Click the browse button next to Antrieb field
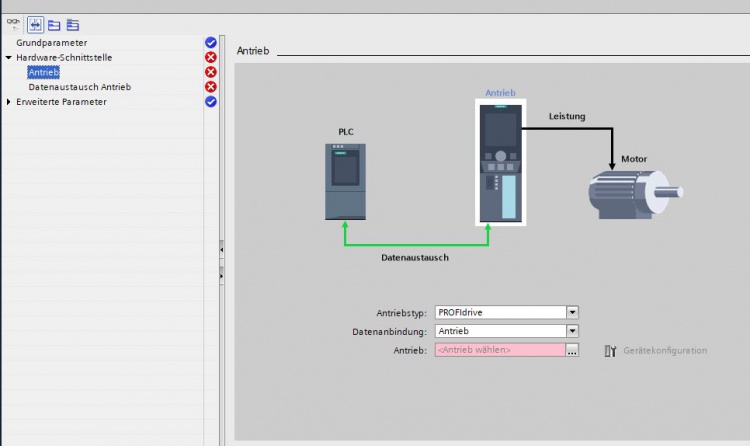This screenshot has height=446, width=750. pos(572,350)
